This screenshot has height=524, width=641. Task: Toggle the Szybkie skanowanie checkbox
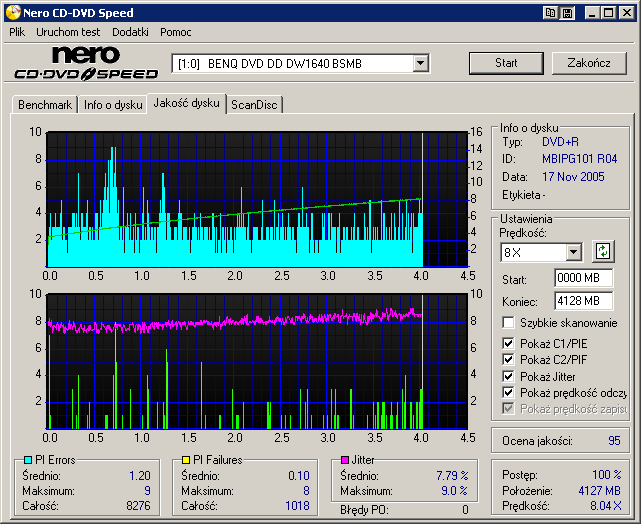pos(508,322)
